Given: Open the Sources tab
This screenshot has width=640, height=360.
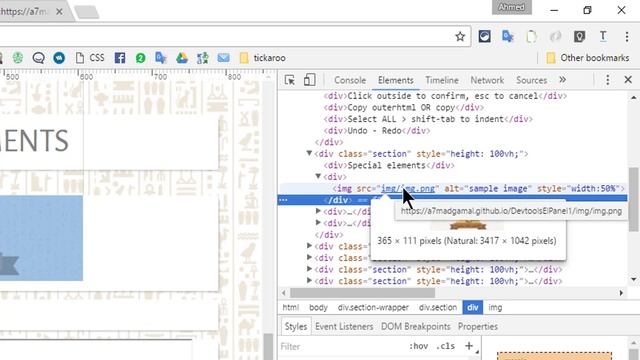Looking at the screenshot, I should click(x=531, y=80).
